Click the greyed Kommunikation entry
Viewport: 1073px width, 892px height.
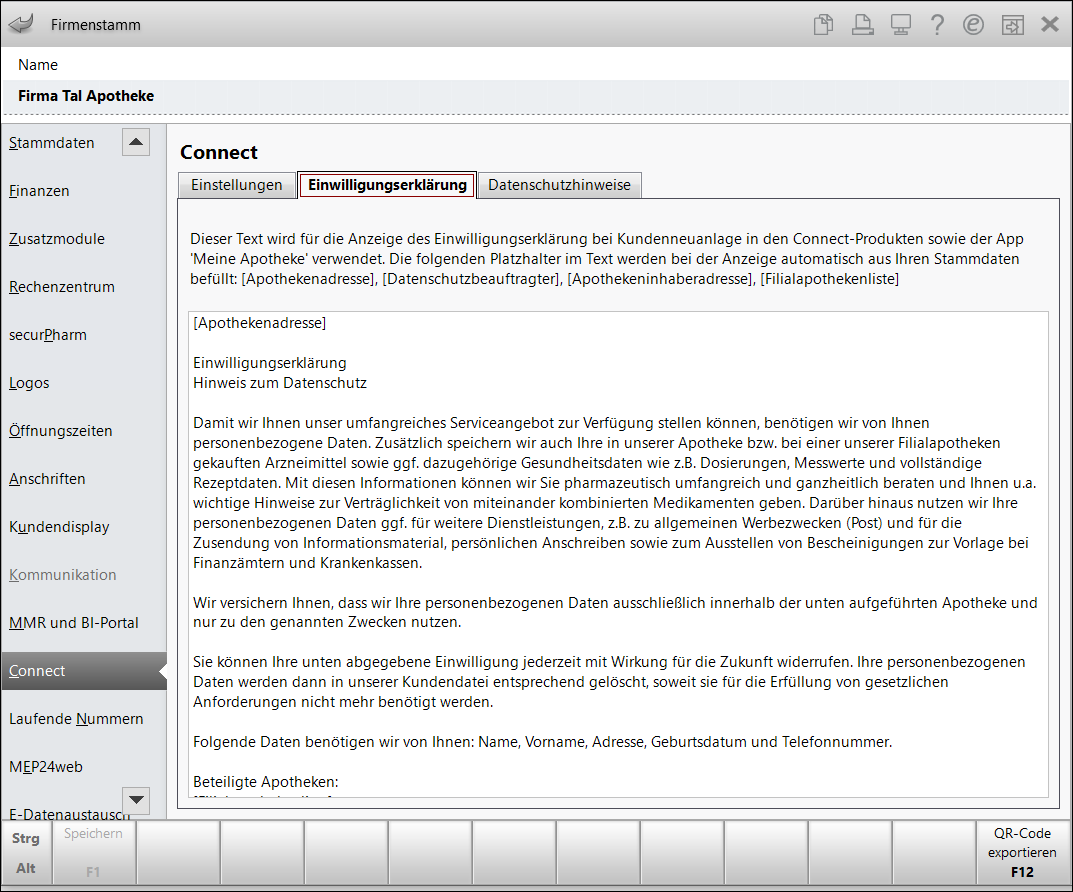[62, 575]
